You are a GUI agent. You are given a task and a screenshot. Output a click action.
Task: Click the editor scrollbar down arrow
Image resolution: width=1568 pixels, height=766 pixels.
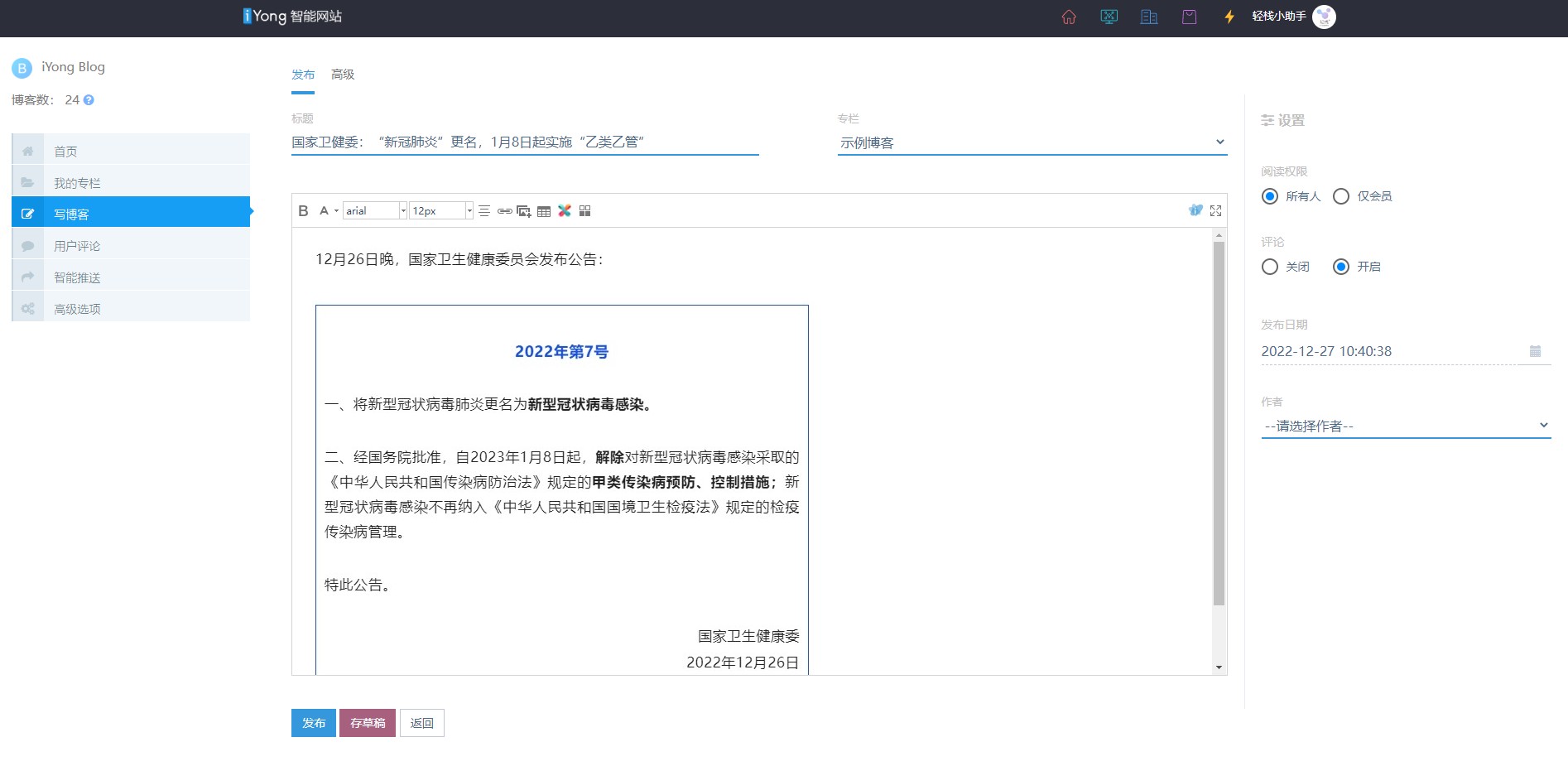pyautogui.click(x=1219, y=667)
